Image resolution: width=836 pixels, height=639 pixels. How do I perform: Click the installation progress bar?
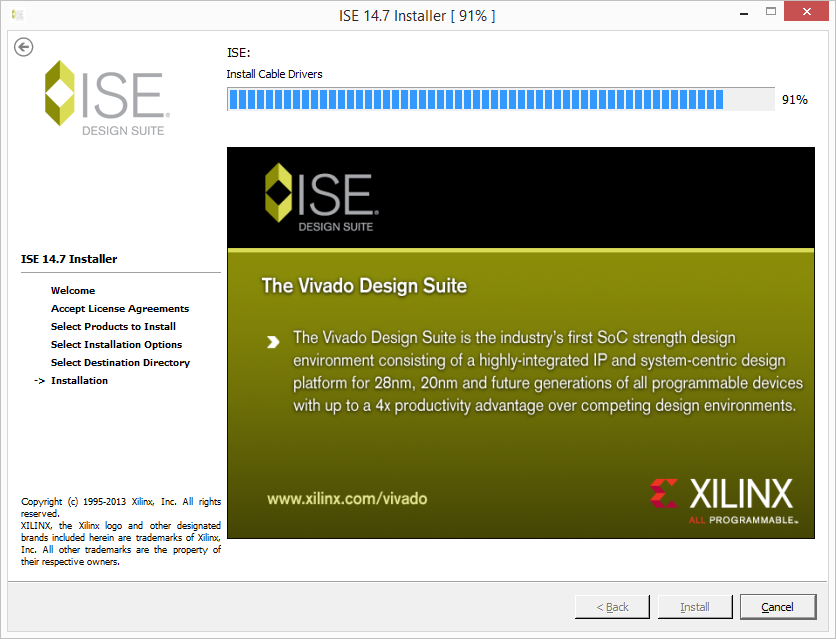click(501, 100)
